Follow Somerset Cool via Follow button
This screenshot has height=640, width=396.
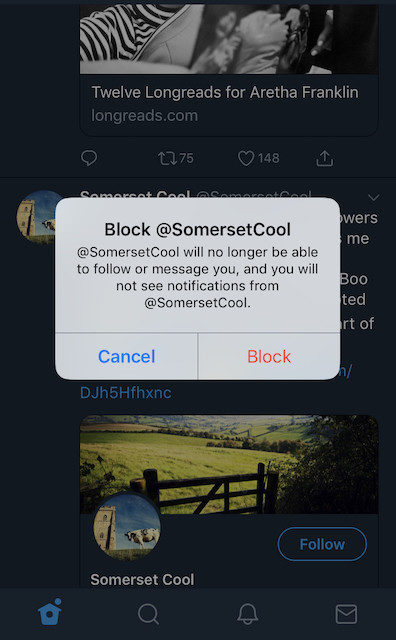322,544
